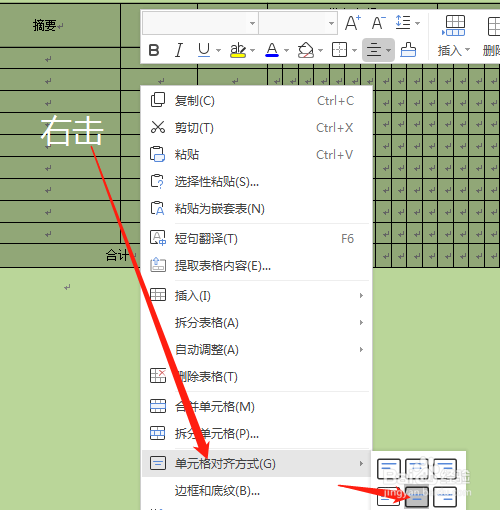Click the center alignment icon in mini toolbar
Screen dimensions: 500x510
(374, 50)
